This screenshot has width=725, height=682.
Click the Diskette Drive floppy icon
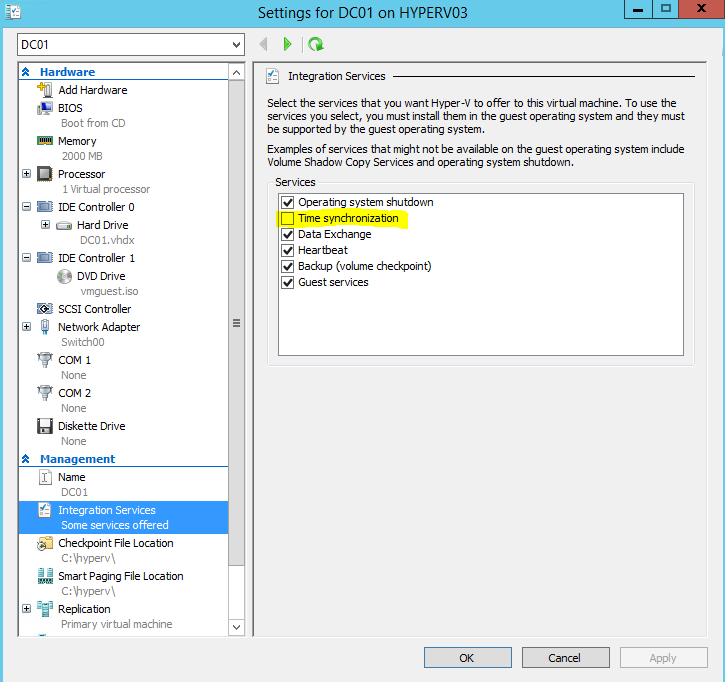tap(45, 426)
